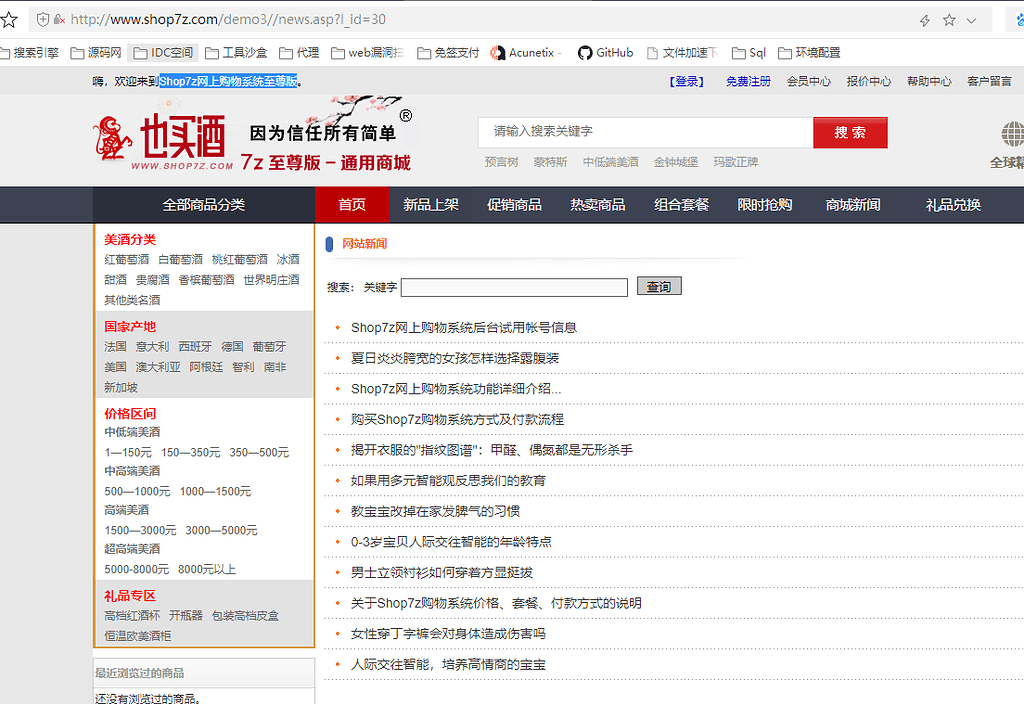Open the Acunetix bookmark icon
This screenshot has width=1024, height=704.
500,52
